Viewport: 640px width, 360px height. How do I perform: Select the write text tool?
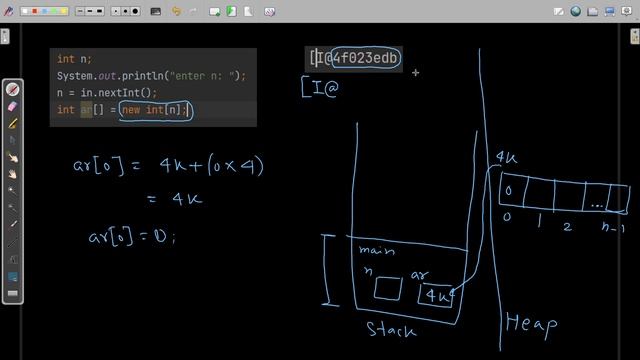point(13,259)
